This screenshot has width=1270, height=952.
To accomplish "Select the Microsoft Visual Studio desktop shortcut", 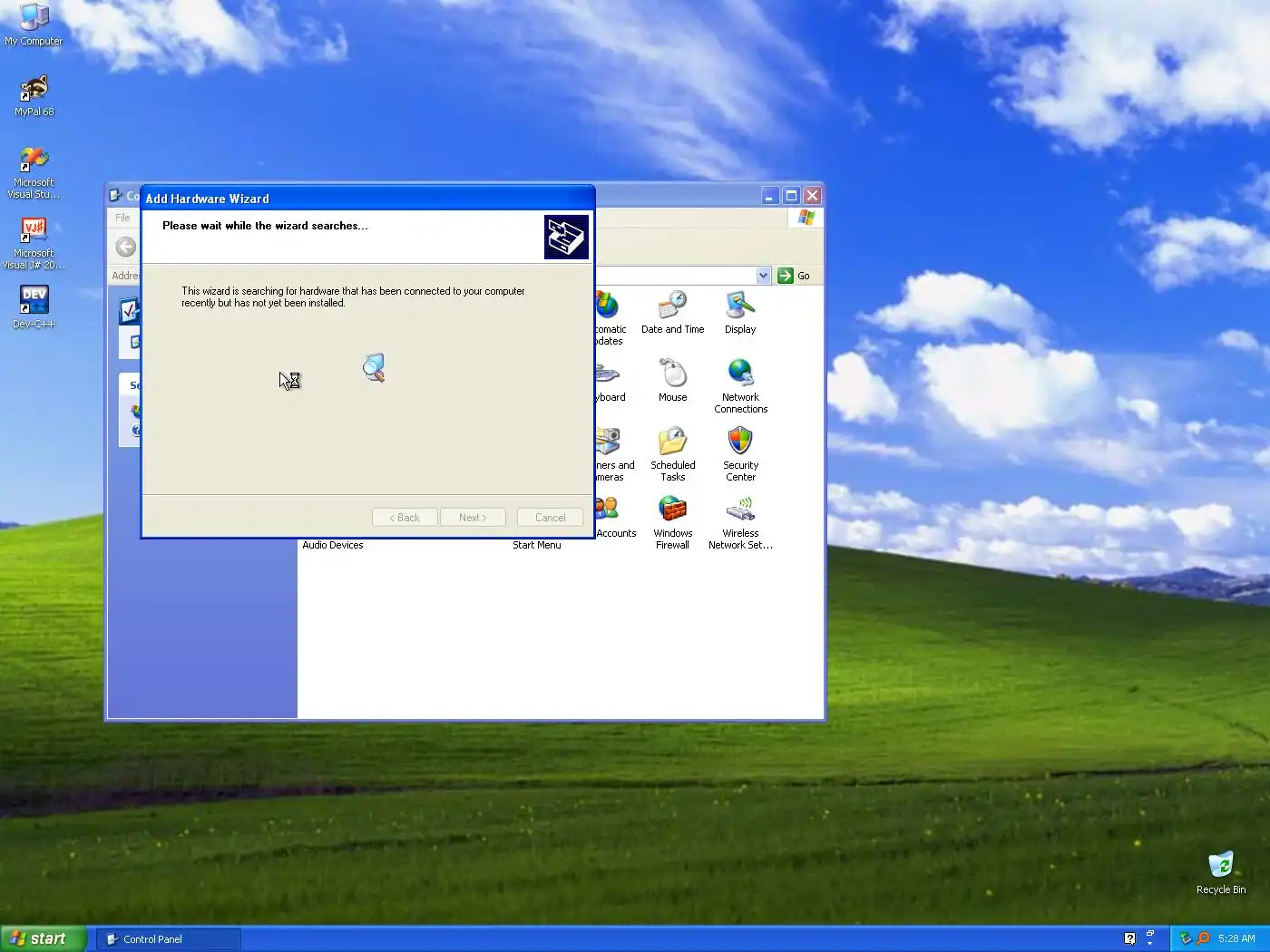I will point(34,172).
